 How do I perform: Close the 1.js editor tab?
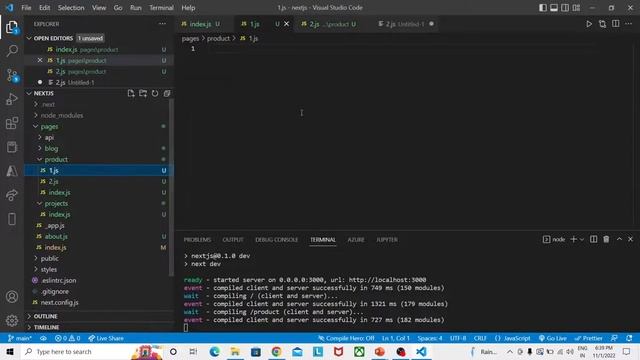tap(287, 24)
